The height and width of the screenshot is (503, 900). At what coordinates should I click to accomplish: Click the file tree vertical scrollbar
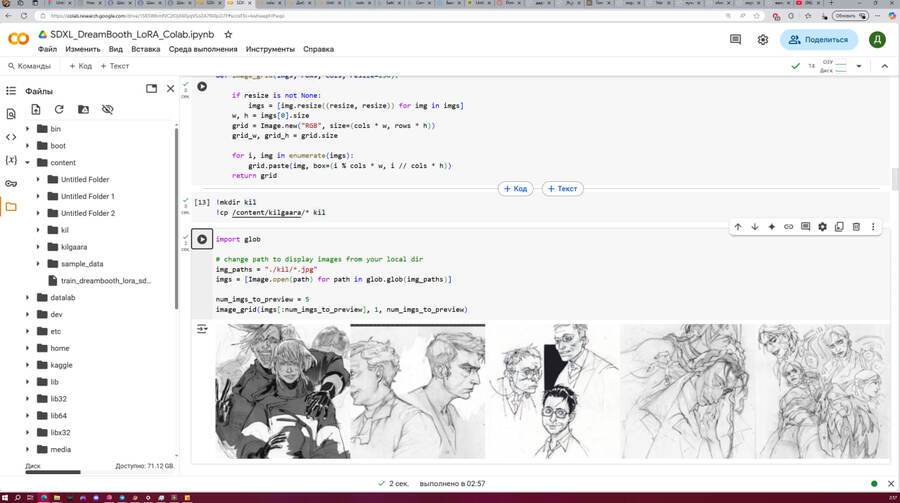pos(176,218)
